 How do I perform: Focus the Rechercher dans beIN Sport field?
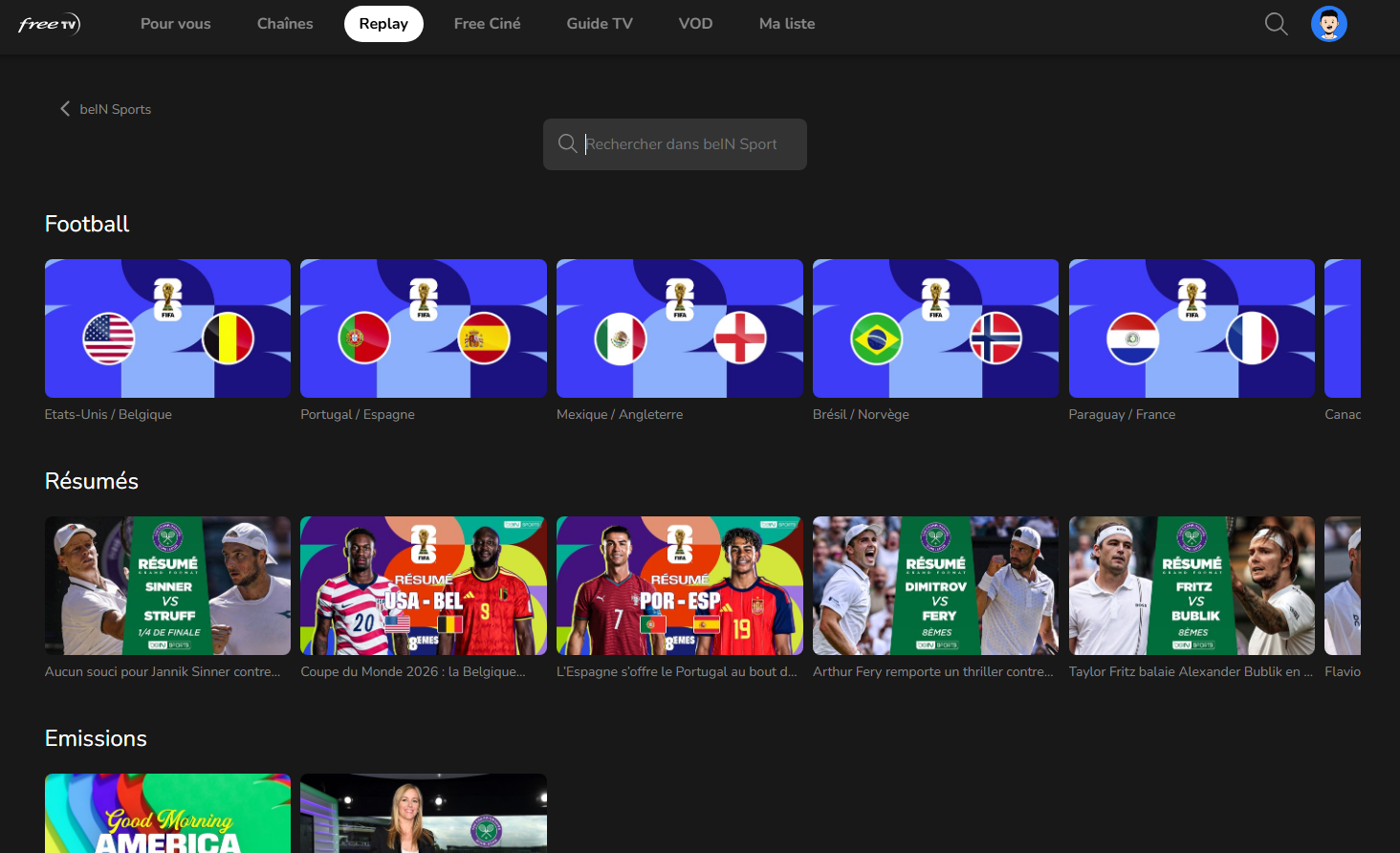675,144
